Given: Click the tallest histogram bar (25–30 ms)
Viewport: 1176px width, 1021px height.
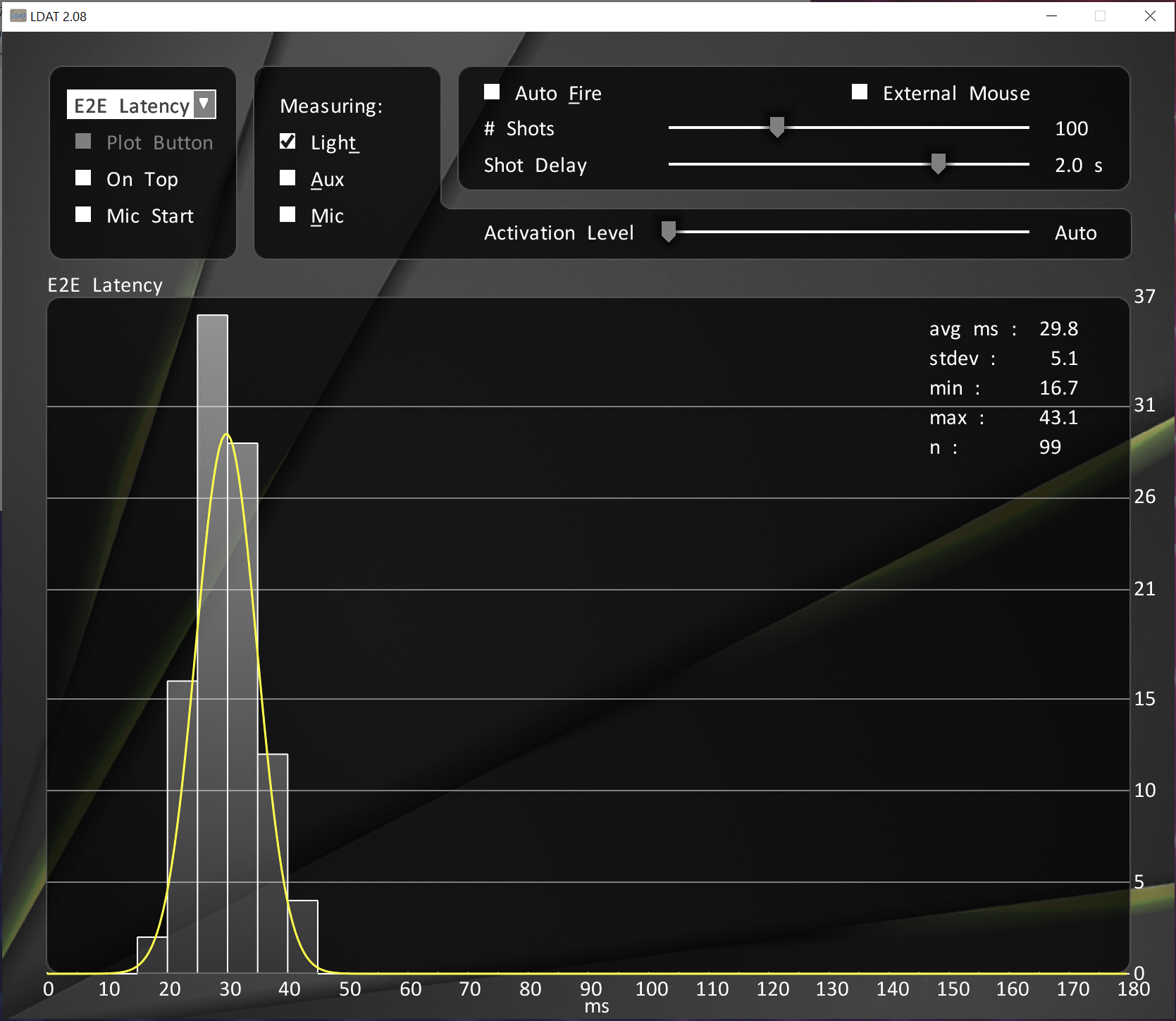Looking at the screenshot, I should pos(213,643).
